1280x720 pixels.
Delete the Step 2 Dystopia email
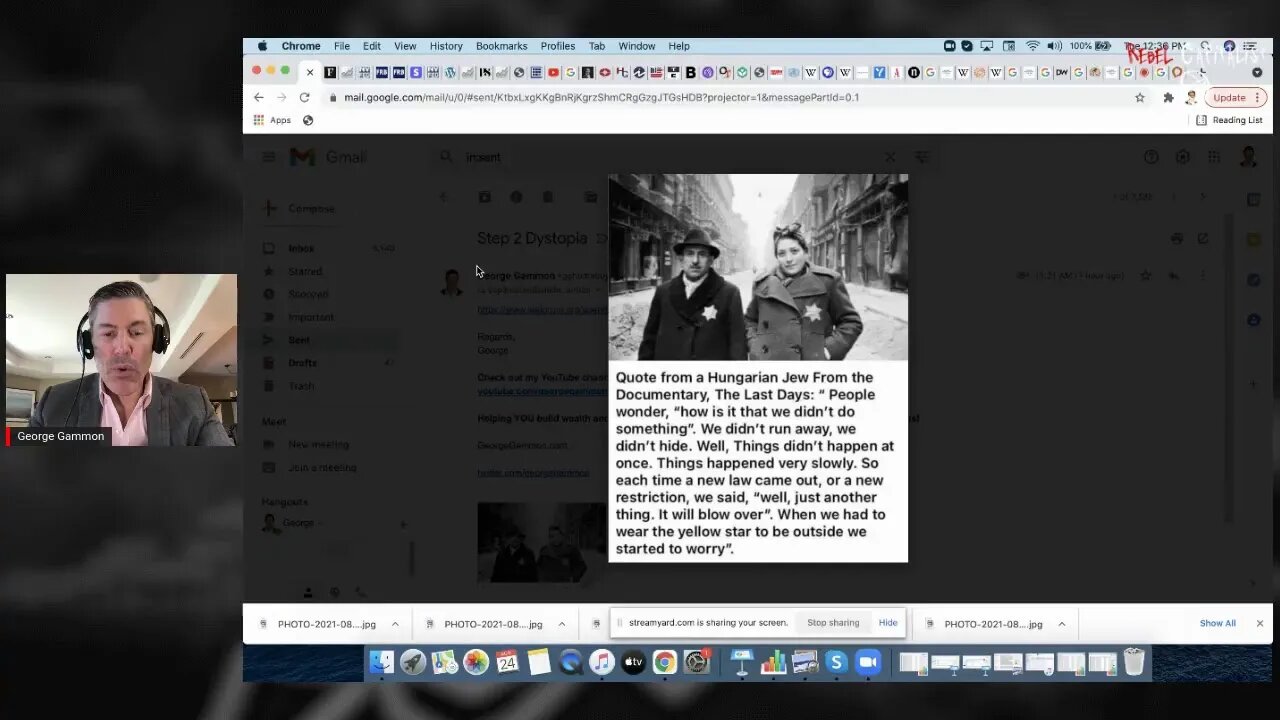coord(548,197)
